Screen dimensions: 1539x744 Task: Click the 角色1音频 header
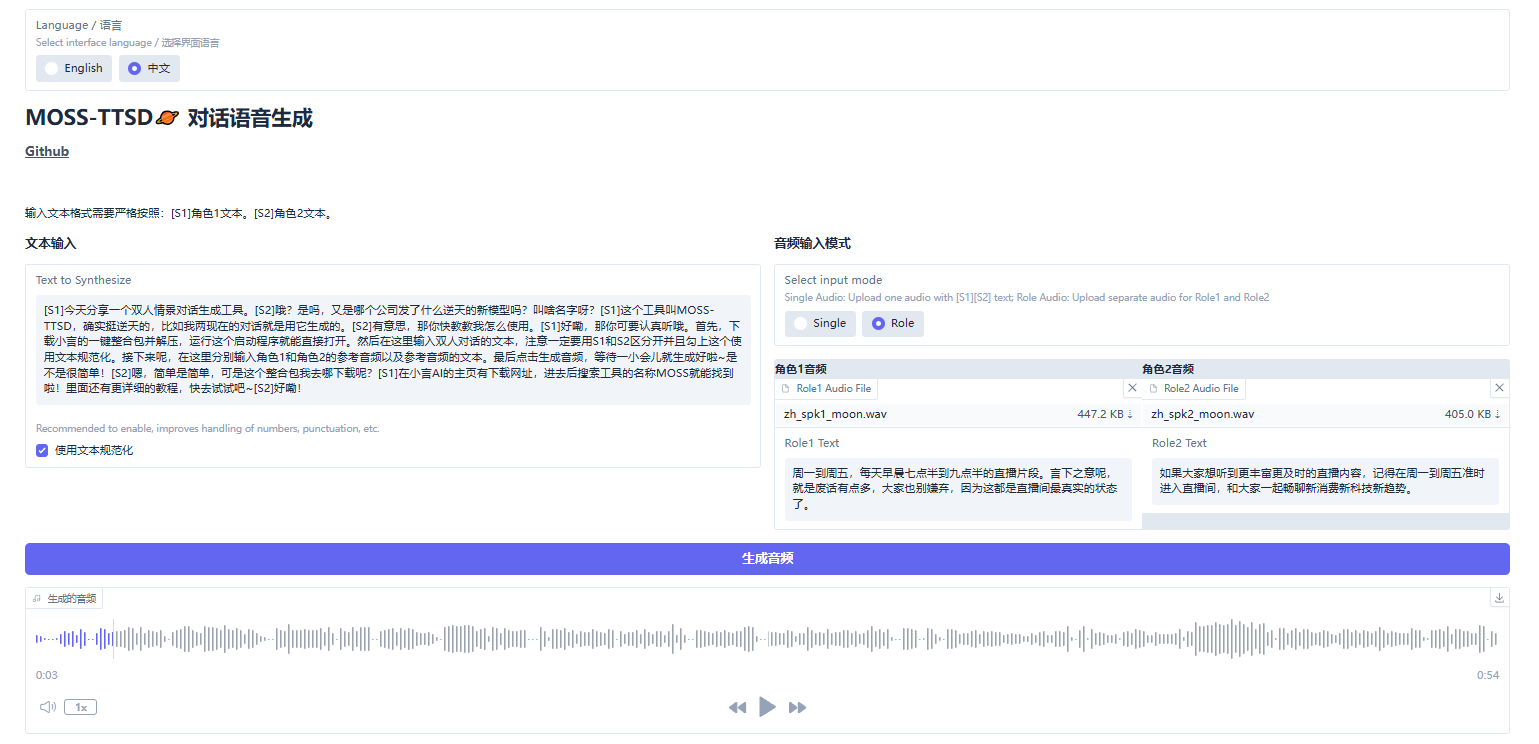click(x=801, y=369)
